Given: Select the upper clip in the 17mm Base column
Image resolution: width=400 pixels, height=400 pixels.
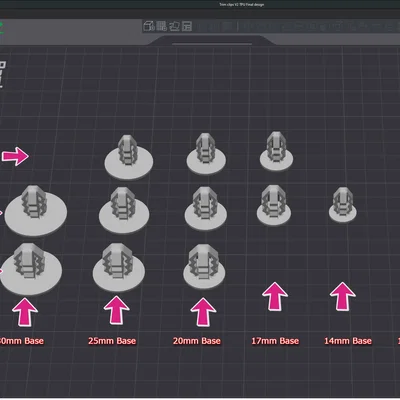Looking at the screenshot, I should tap(276, 152).
